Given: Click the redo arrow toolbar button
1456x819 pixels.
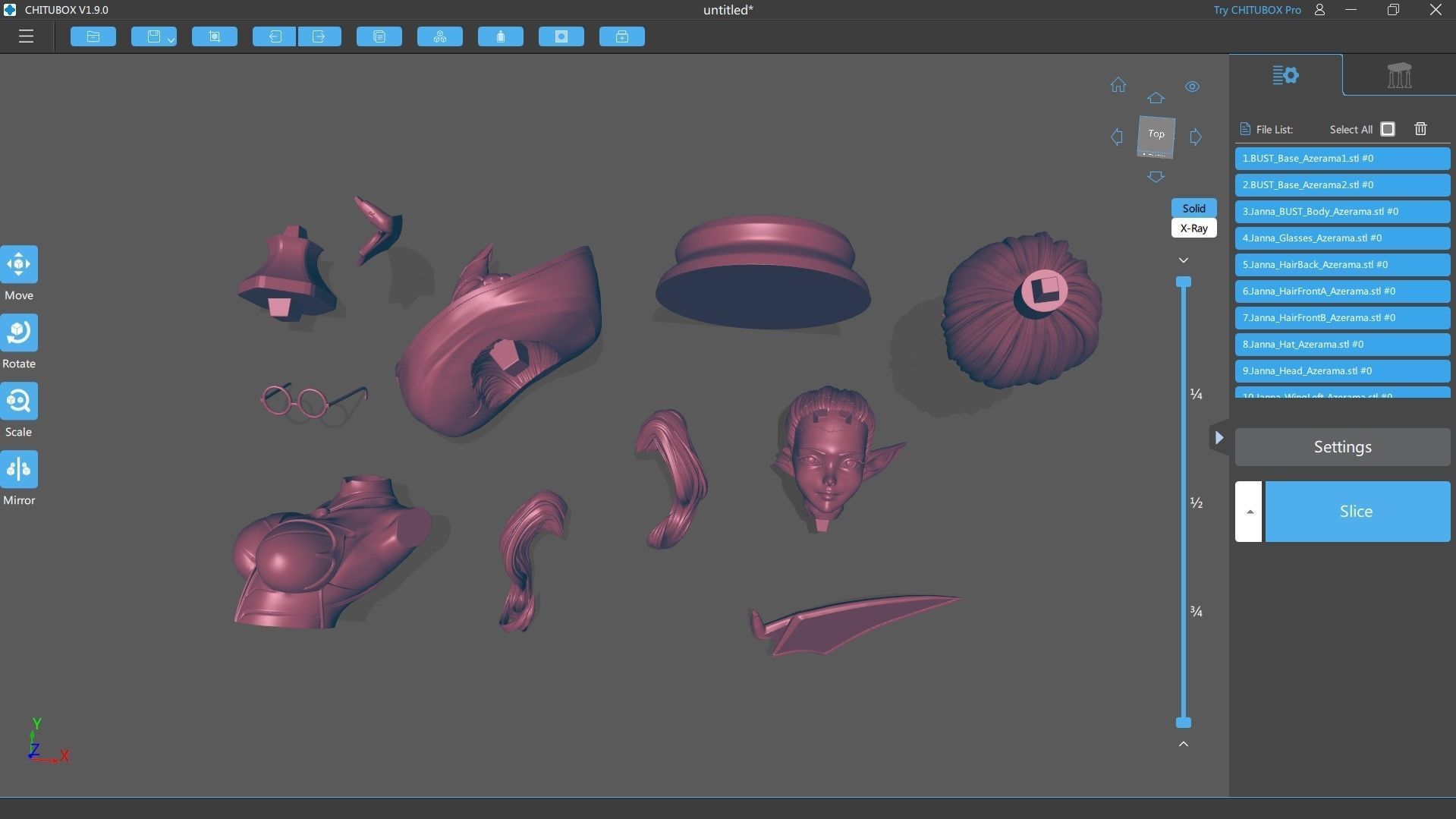Looking at the screenshot, I should [319, 36].
